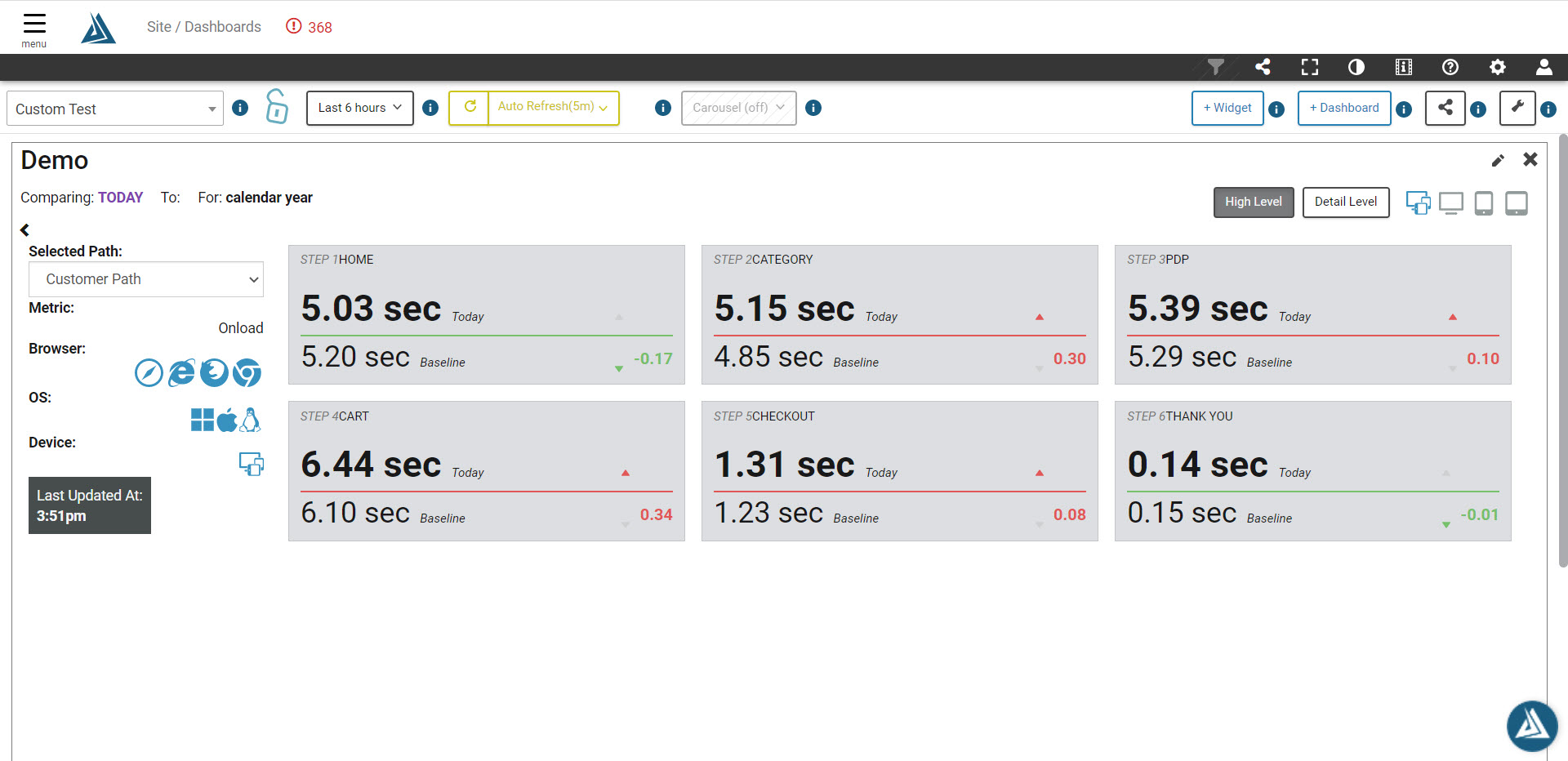The width and height of the screenshot is (1568, 761).
Task: Toggle Linux OS filter
Action: 251,420
